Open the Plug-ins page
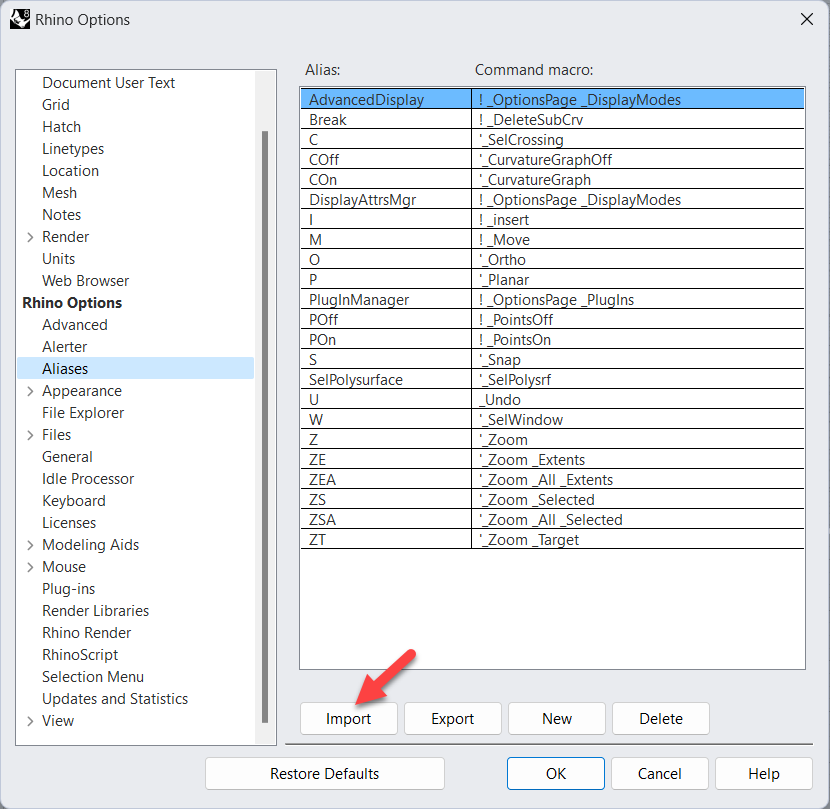The height and width of the screenshot is (809, 830). tap(68, 589)
